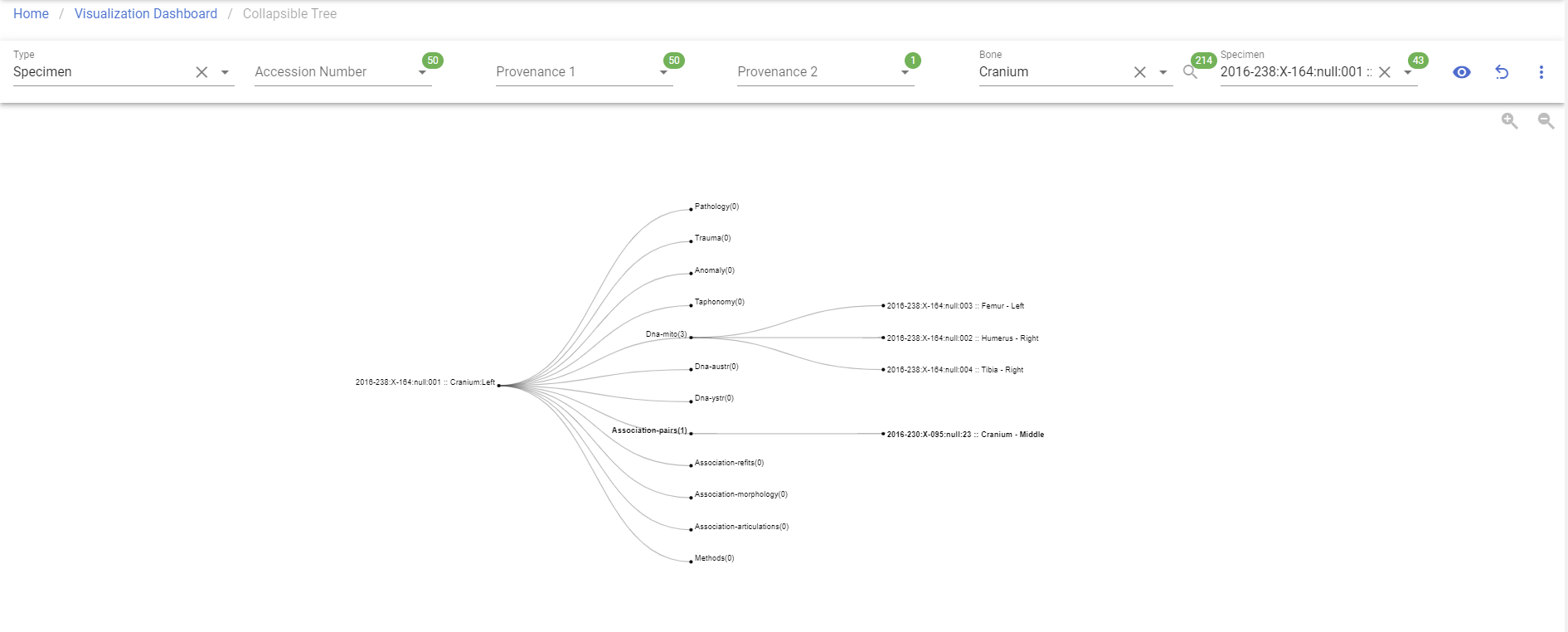Select the Dna-ystr(0) node
Screen dimensions: 1568x632
713,398
